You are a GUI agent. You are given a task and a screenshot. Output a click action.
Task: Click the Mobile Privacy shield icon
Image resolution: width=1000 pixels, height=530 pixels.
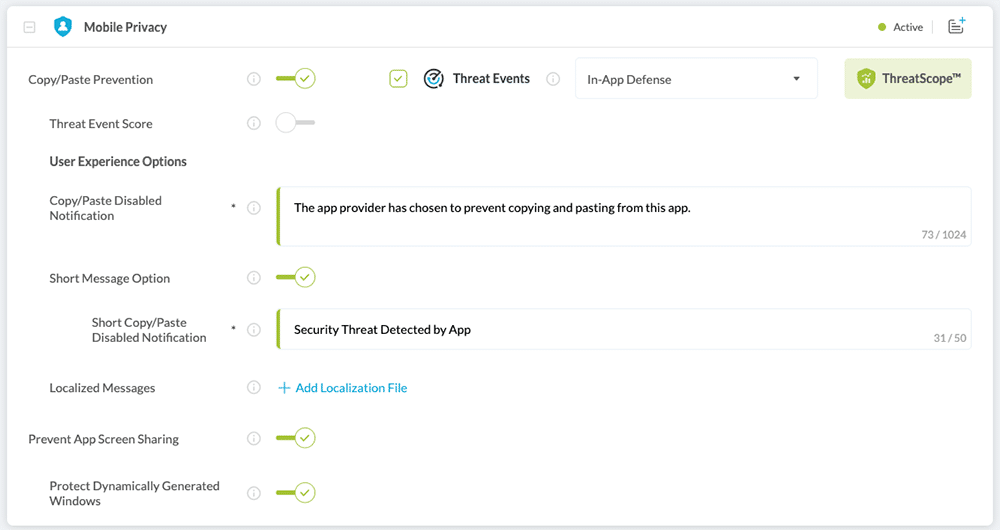click(x=63, y=27)
